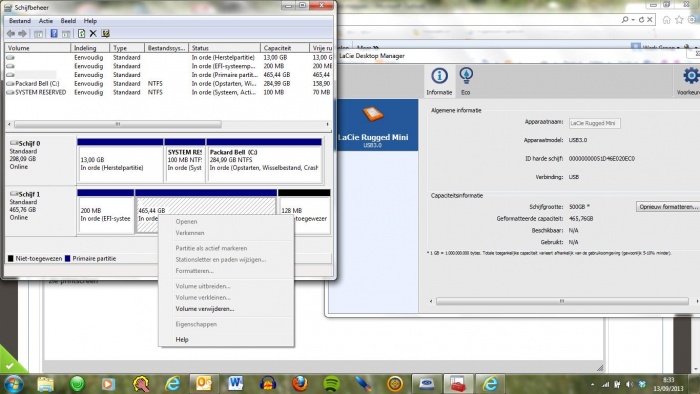
Task: Click the volume speaker icon in system tray
Action: [x=630, y=384]
